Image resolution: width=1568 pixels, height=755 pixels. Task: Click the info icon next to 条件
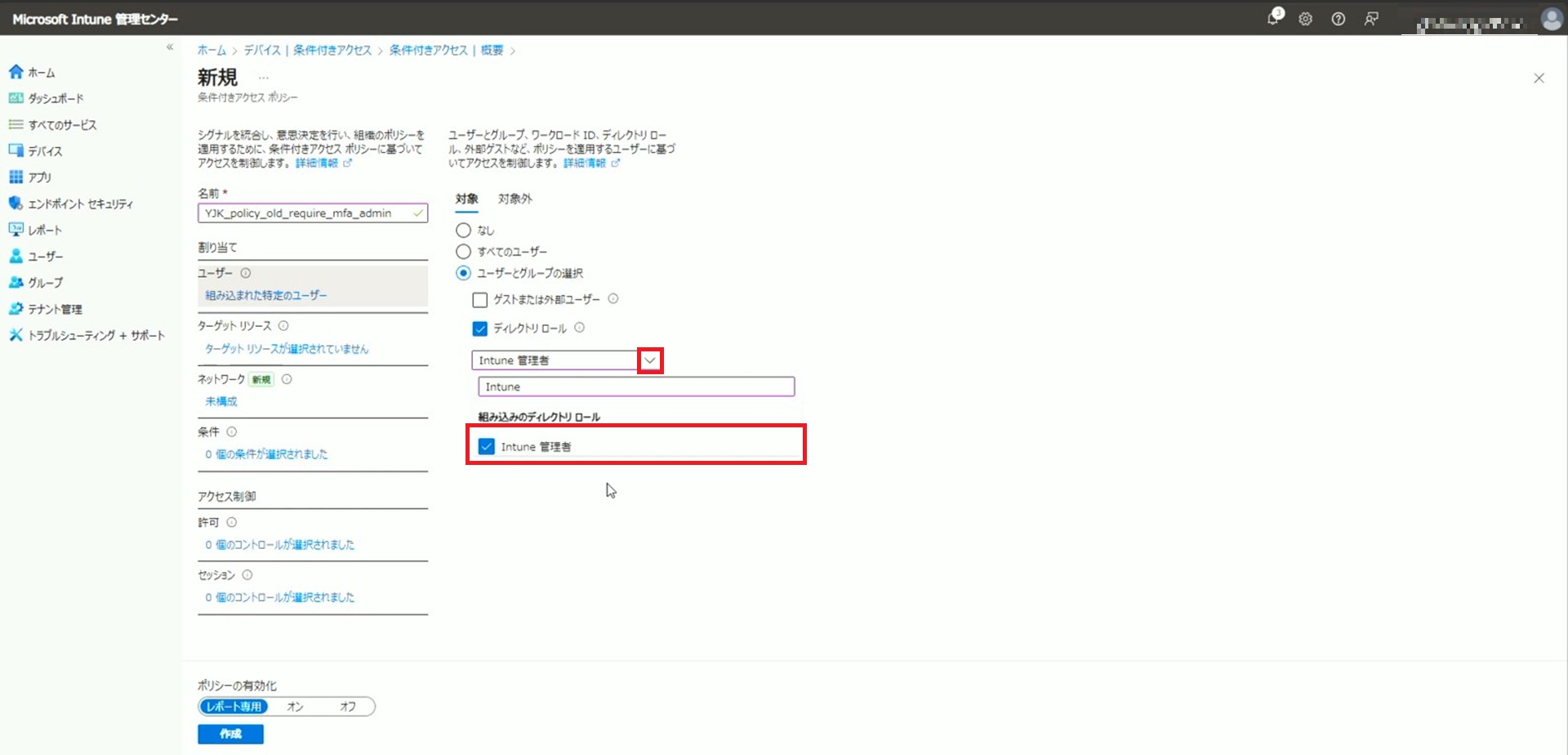(x=231, y=431)
